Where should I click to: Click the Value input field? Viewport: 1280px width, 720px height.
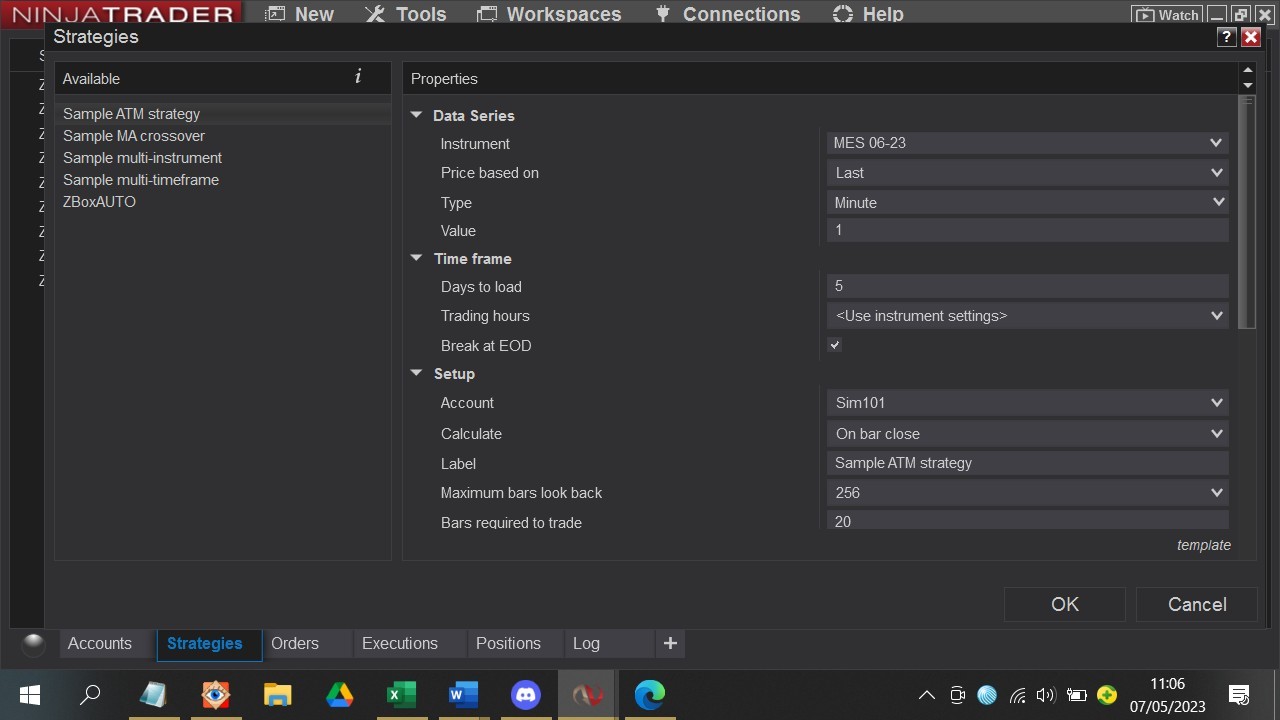point(1028,230)
